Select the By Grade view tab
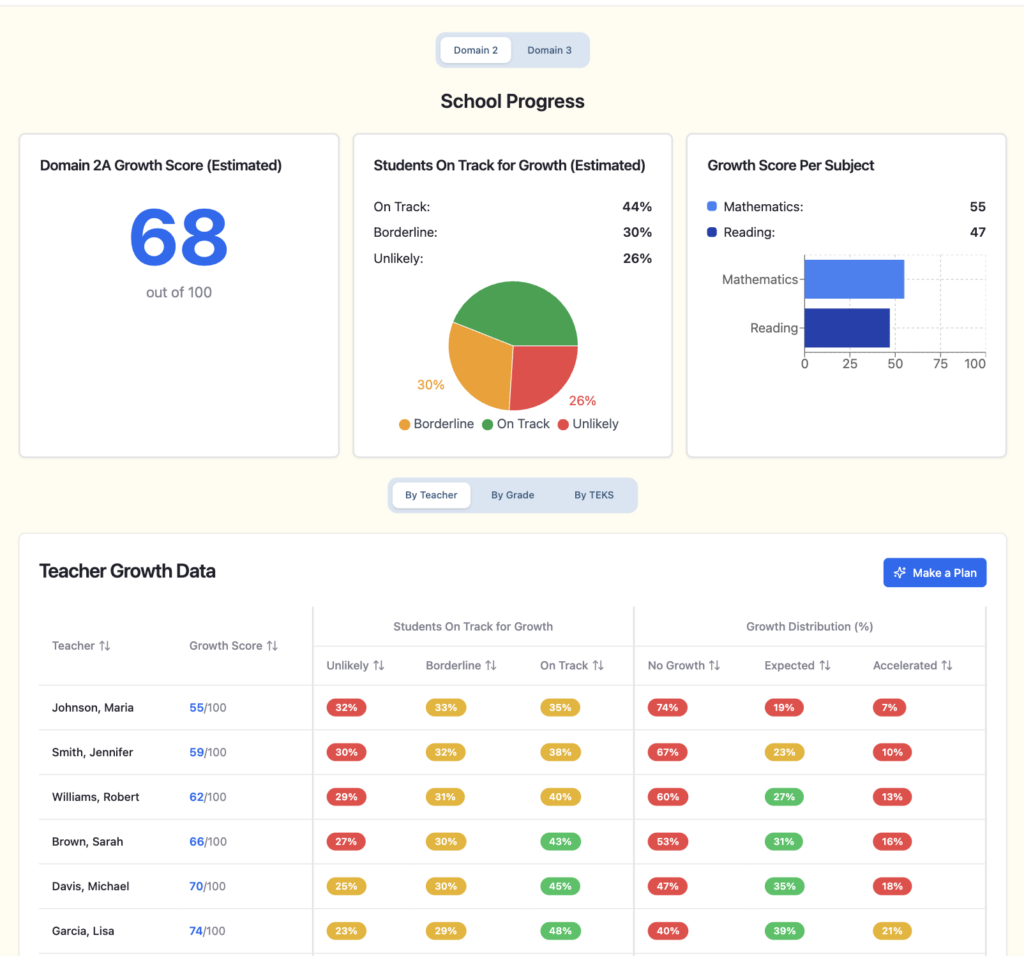This screenshot has width=1024, height=956. click(x=512, y=494)
